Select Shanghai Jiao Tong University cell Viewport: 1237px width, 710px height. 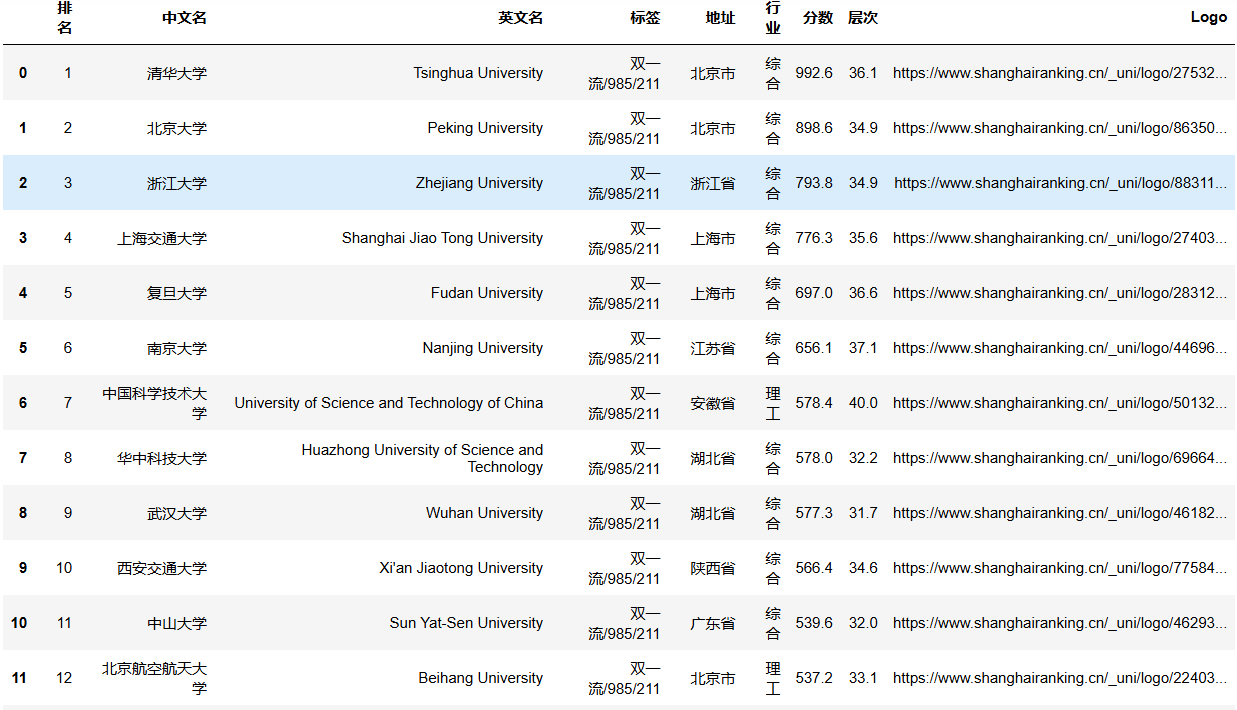click(x=442, y=238)
